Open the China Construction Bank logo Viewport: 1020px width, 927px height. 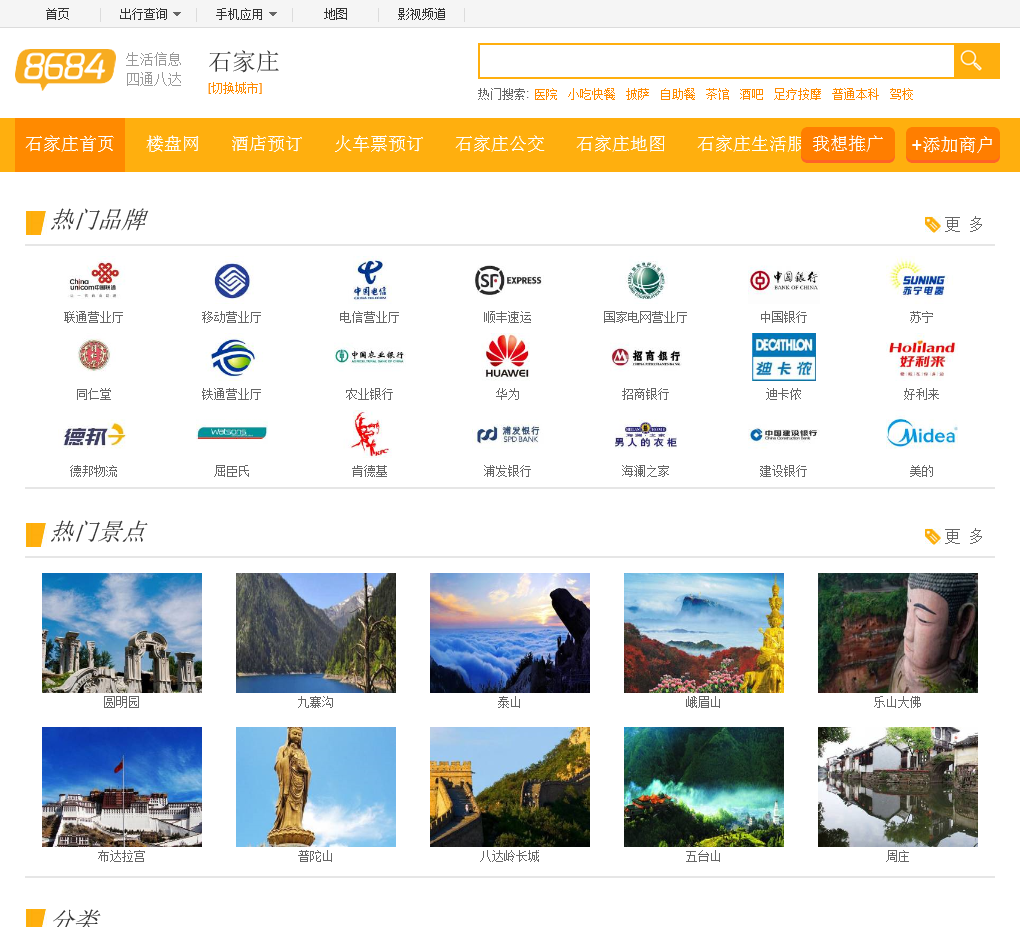click(783, 435)
